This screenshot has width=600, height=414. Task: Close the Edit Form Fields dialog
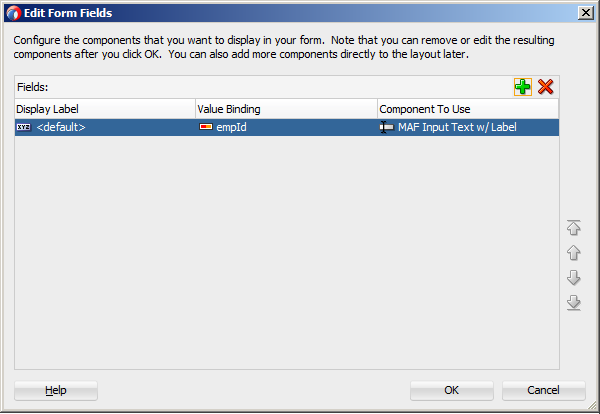[x=586, y=13]
